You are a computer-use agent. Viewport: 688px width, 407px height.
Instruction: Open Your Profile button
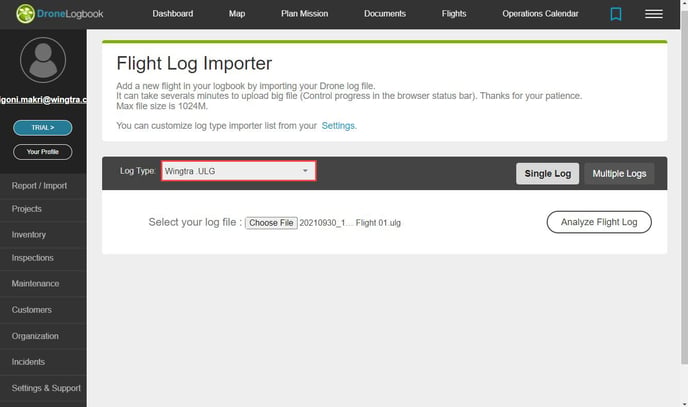point(42,152)
